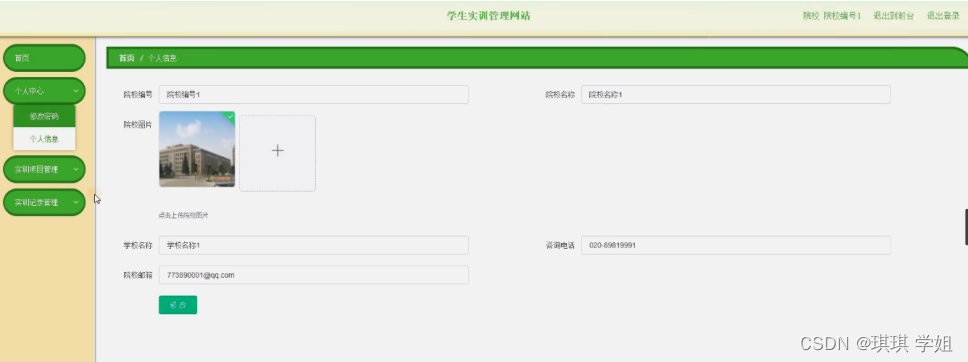
Task: Expand the 实训记录管理 menu
Action: point(44,203)
